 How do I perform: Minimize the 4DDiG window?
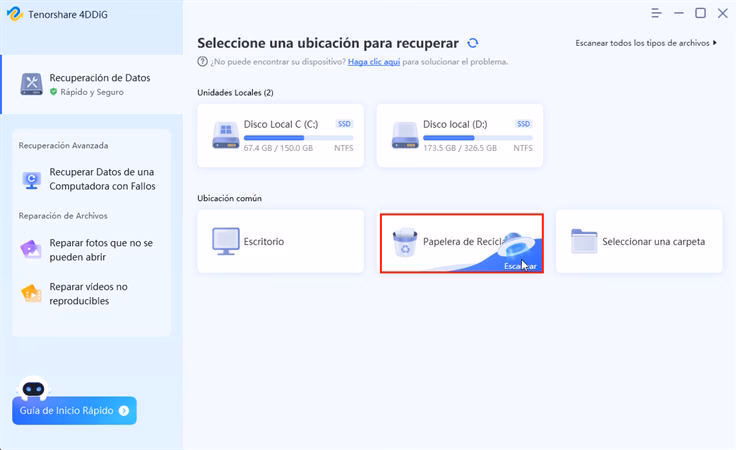point(679,13)
